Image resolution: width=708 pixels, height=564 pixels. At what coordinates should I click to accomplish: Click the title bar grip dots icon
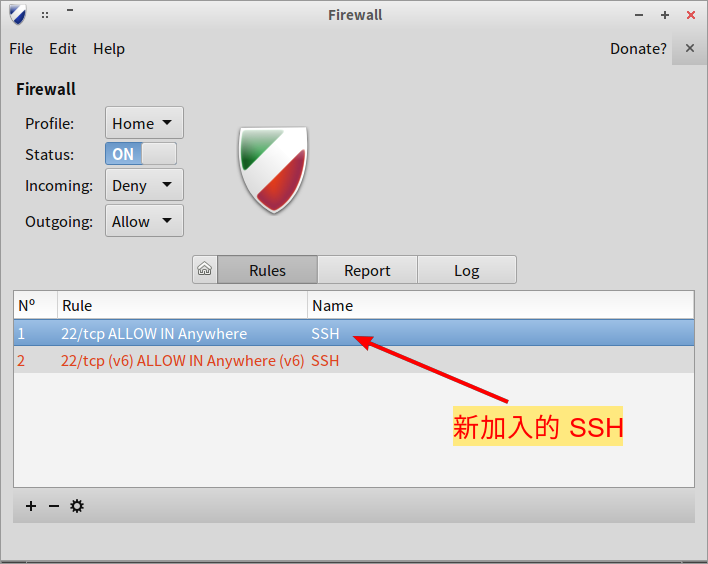tap(45, 15)
